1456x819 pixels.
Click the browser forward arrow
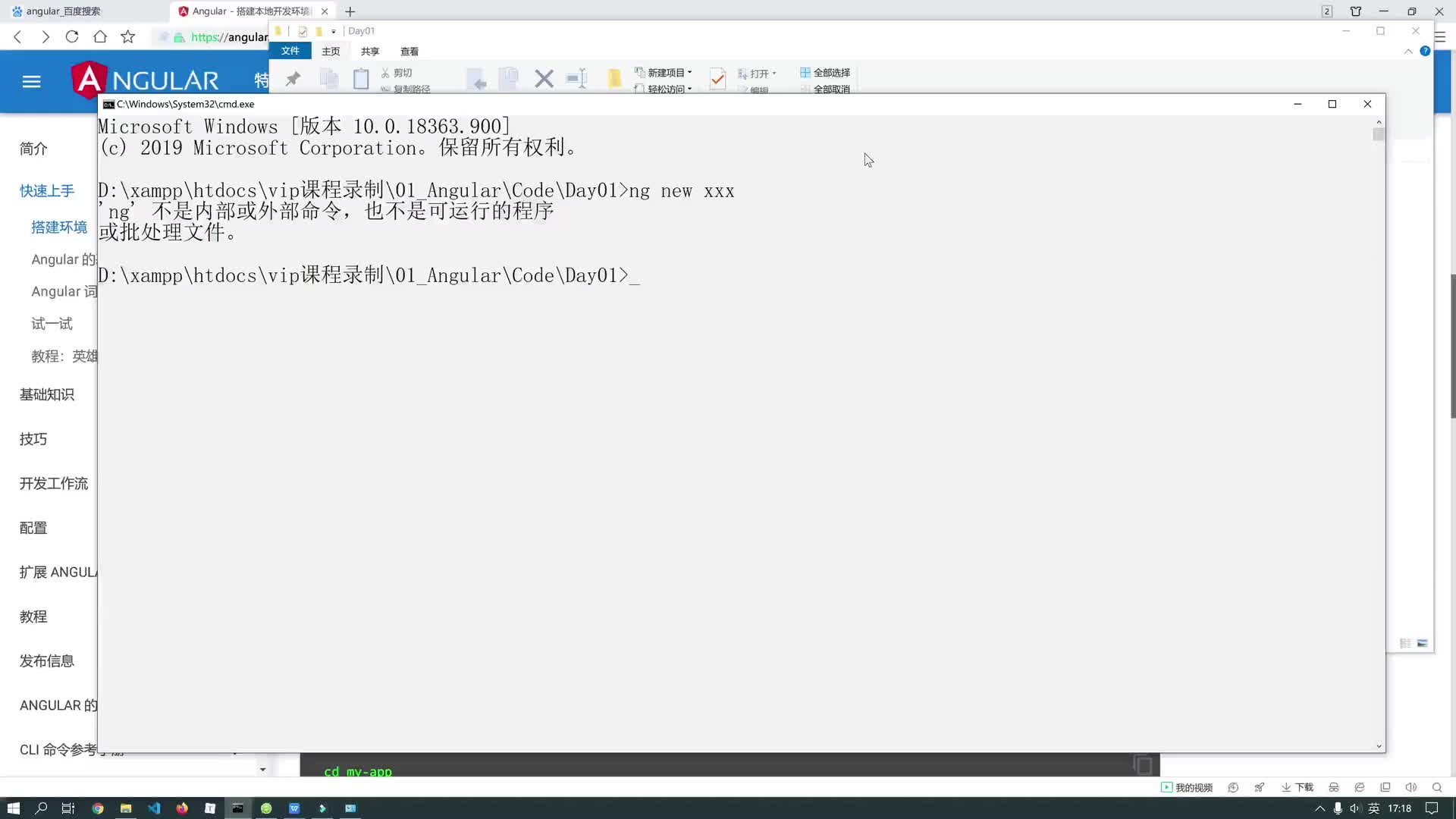coord(45,36)
